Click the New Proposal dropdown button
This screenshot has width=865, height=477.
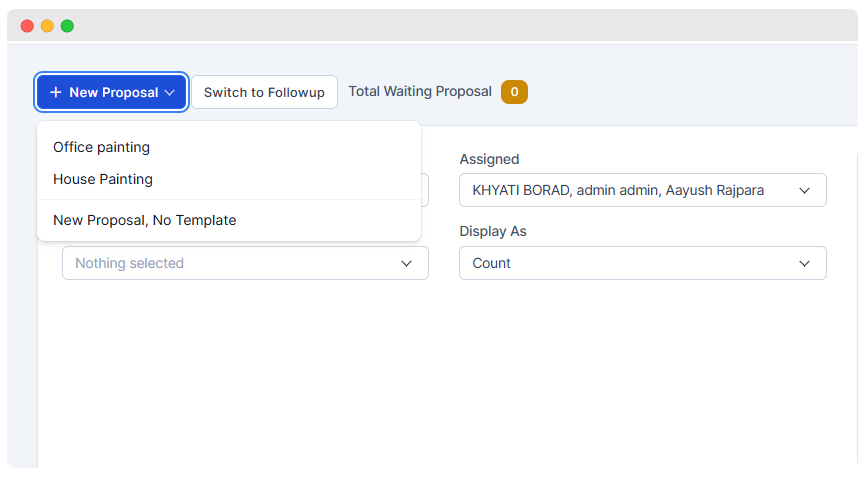point(111,92)
